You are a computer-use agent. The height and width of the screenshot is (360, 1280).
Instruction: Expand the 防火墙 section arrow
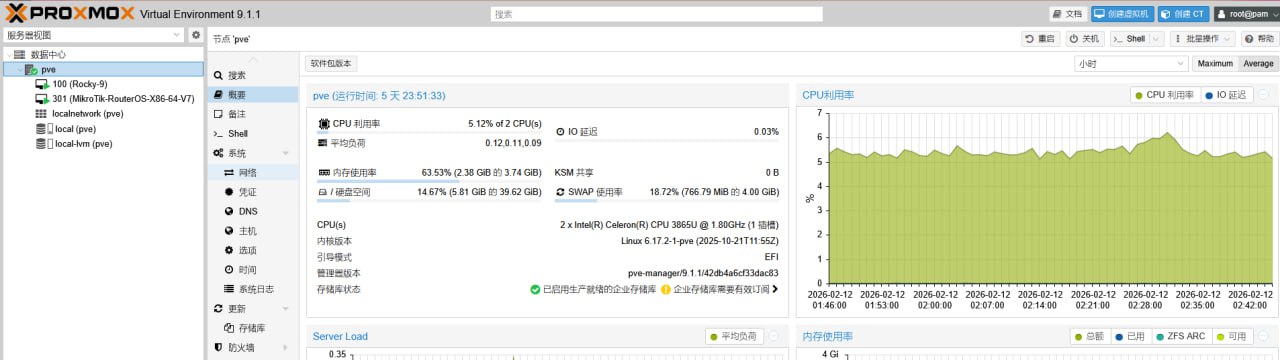[285, 348]
